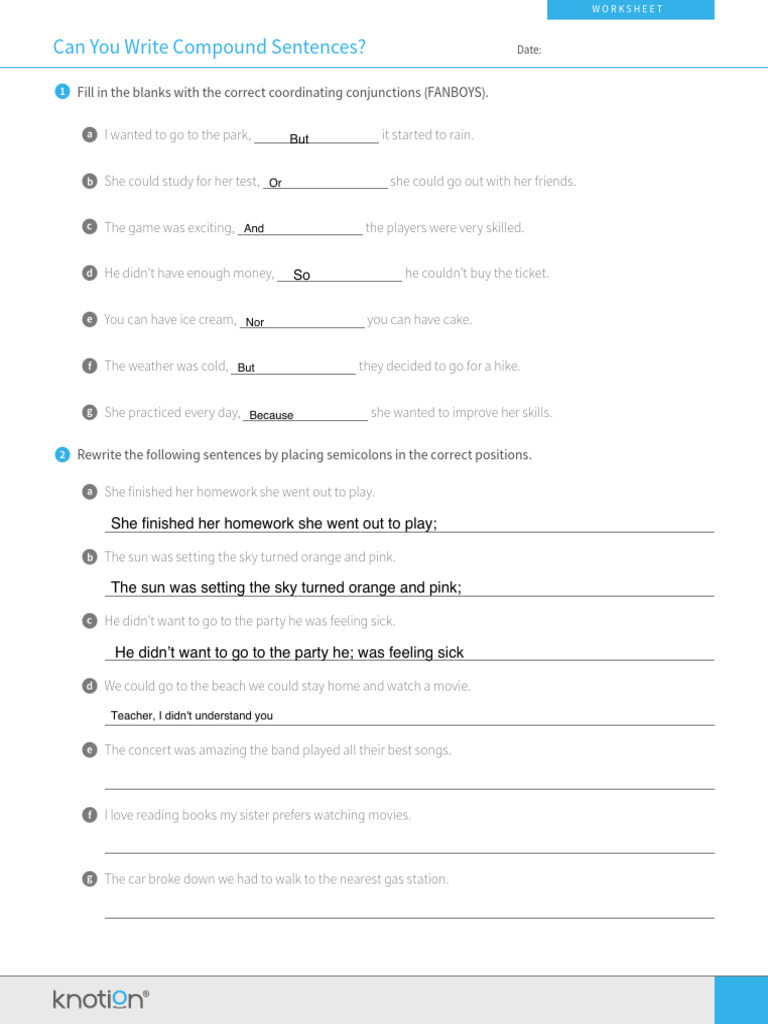Click the section 2 number badge
768x1024 pixels.
point(62,455)
